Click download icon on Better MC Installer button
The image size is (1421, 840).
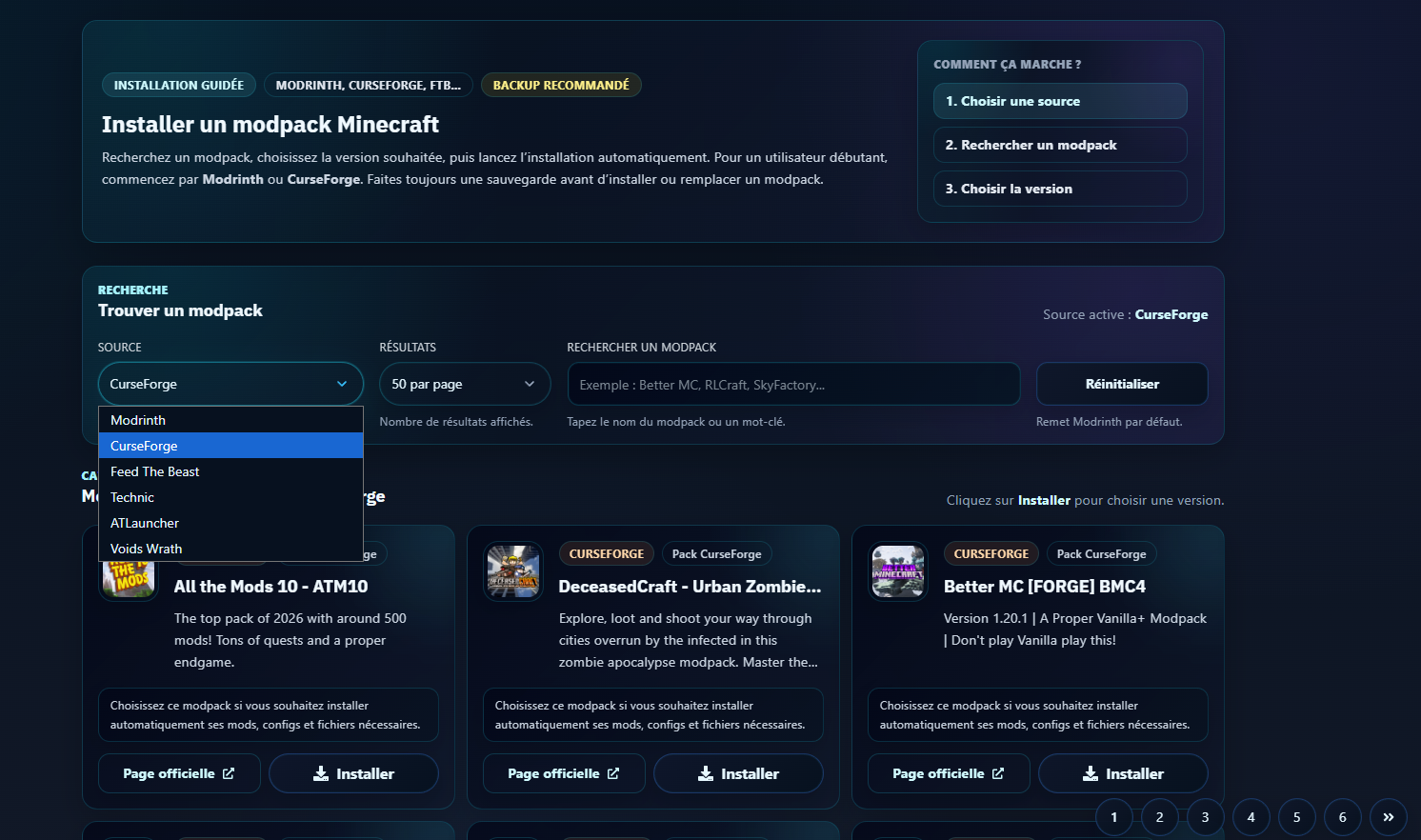[1091, 773]
